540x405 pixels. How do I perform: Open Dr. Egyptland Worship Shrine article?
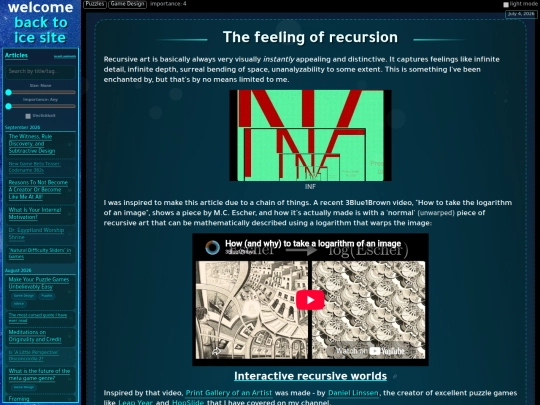36,233
